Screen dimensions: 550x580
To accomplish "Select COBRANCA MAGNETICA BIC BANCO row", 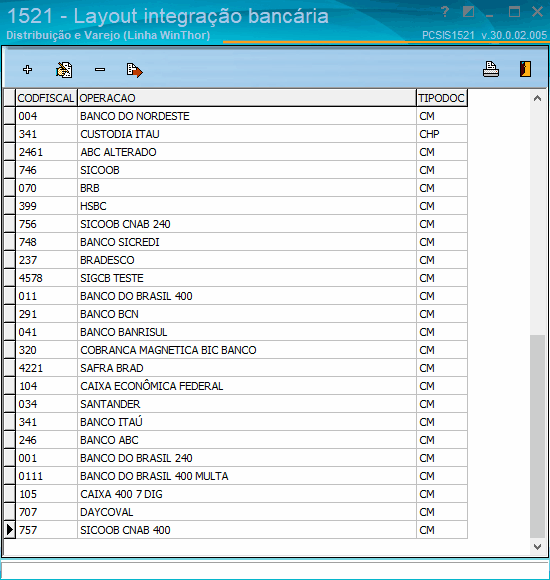I will pos(236,350).
